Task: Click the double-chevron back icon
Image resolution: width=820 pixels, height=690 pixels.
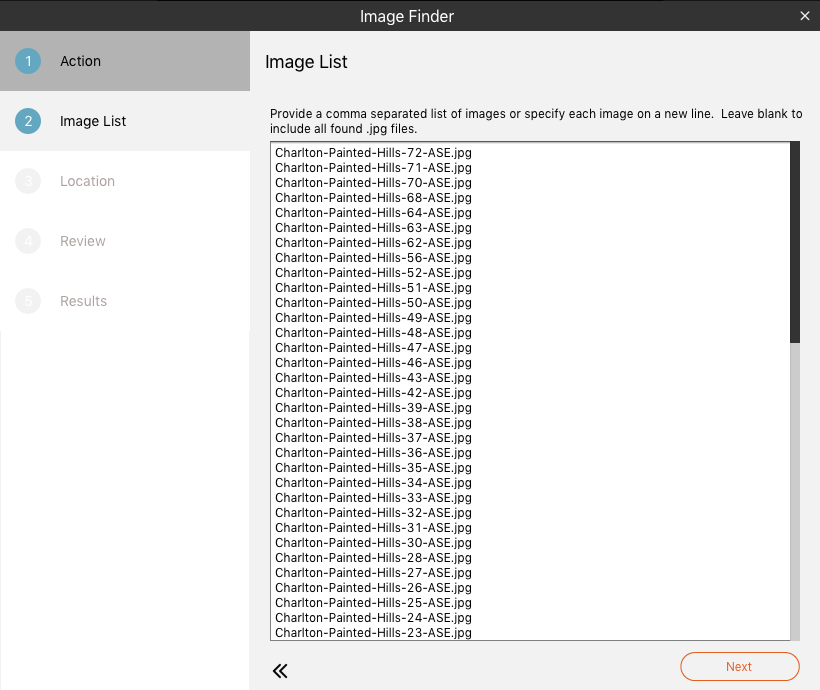Action: (280, 671)
